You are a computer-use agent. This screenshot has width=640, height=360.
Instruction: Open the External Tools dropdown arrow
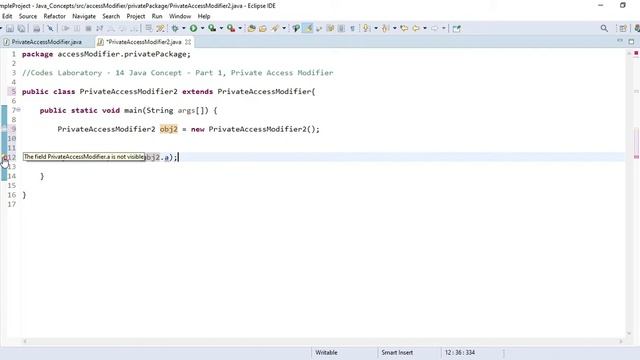click(x=240, y=29)
